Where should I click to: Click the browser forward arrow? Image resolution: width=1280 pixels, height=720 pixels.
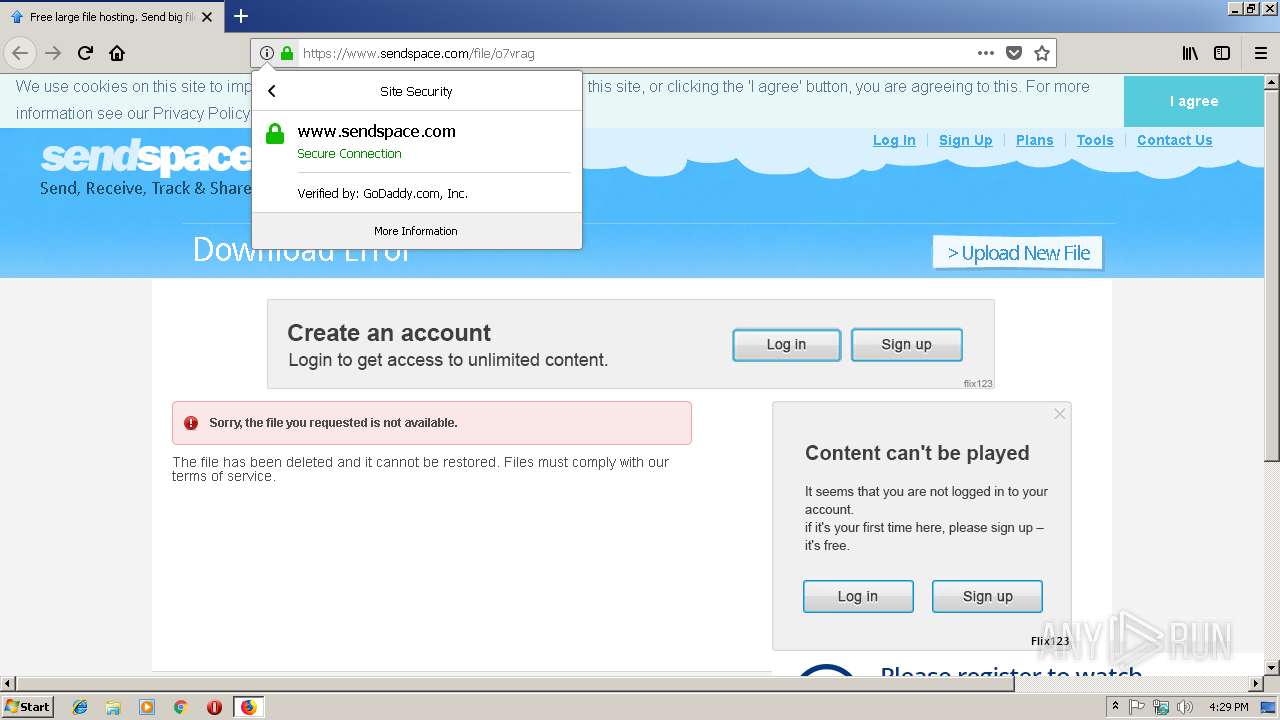coord(53,53)
